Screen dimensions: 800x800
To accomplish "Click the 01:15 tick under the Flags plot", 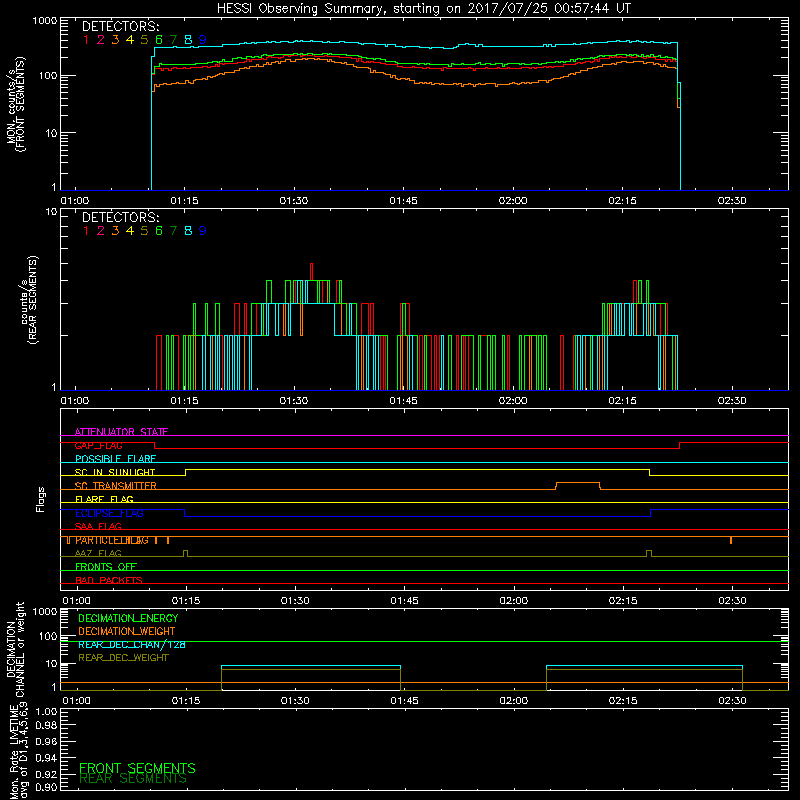I will (185, 601).
